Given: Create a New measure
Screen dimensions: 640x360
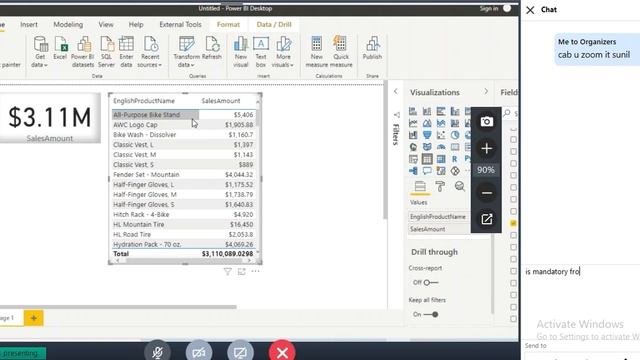Looking at the screenshot, I should [x=317, y=51].
